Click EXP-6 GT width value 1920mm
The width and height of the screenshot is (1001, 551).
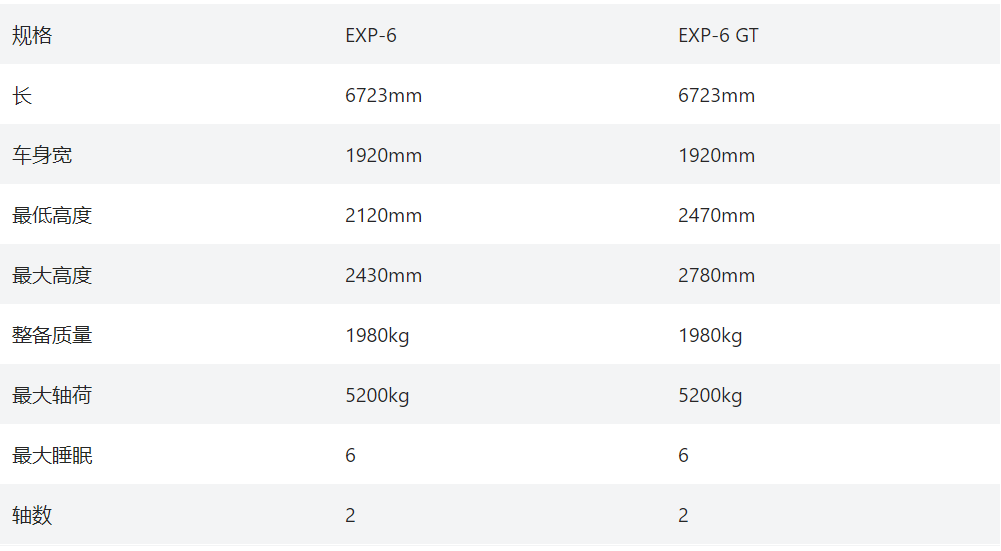click(716, 156)
